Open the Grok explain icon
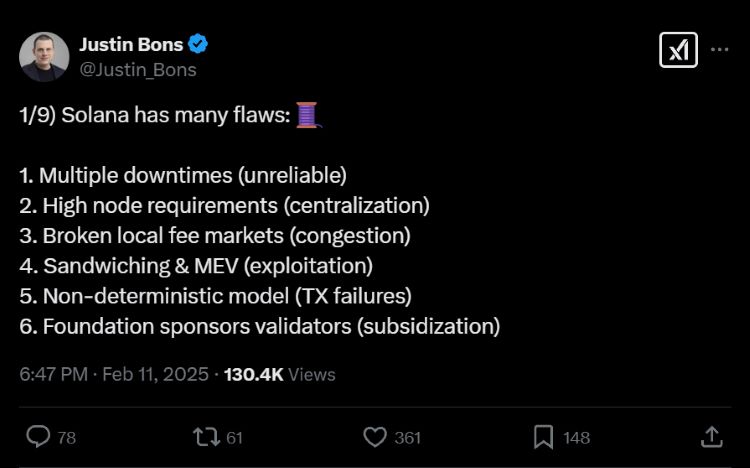Image resolution: width=750 pixels, height=468 pixels. coord(678,50)
